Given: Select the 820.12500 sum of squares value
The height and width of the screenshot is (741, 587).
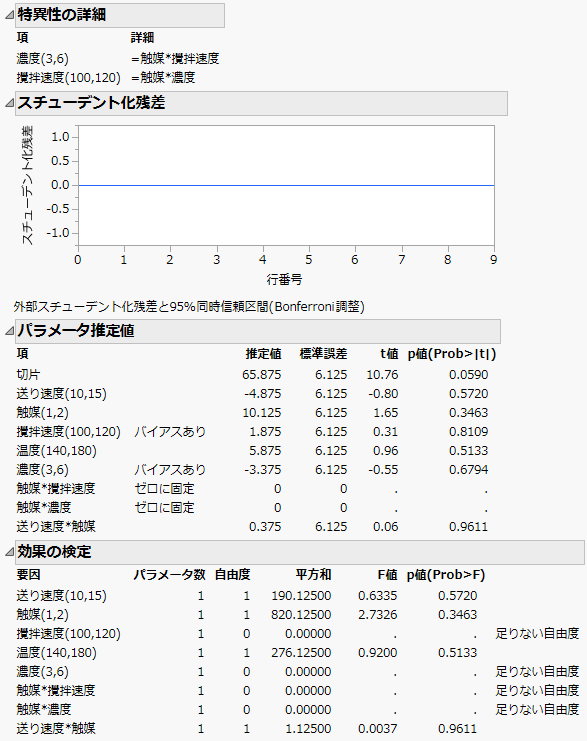Looking at the screenshot, I should [x=301, y=615].
